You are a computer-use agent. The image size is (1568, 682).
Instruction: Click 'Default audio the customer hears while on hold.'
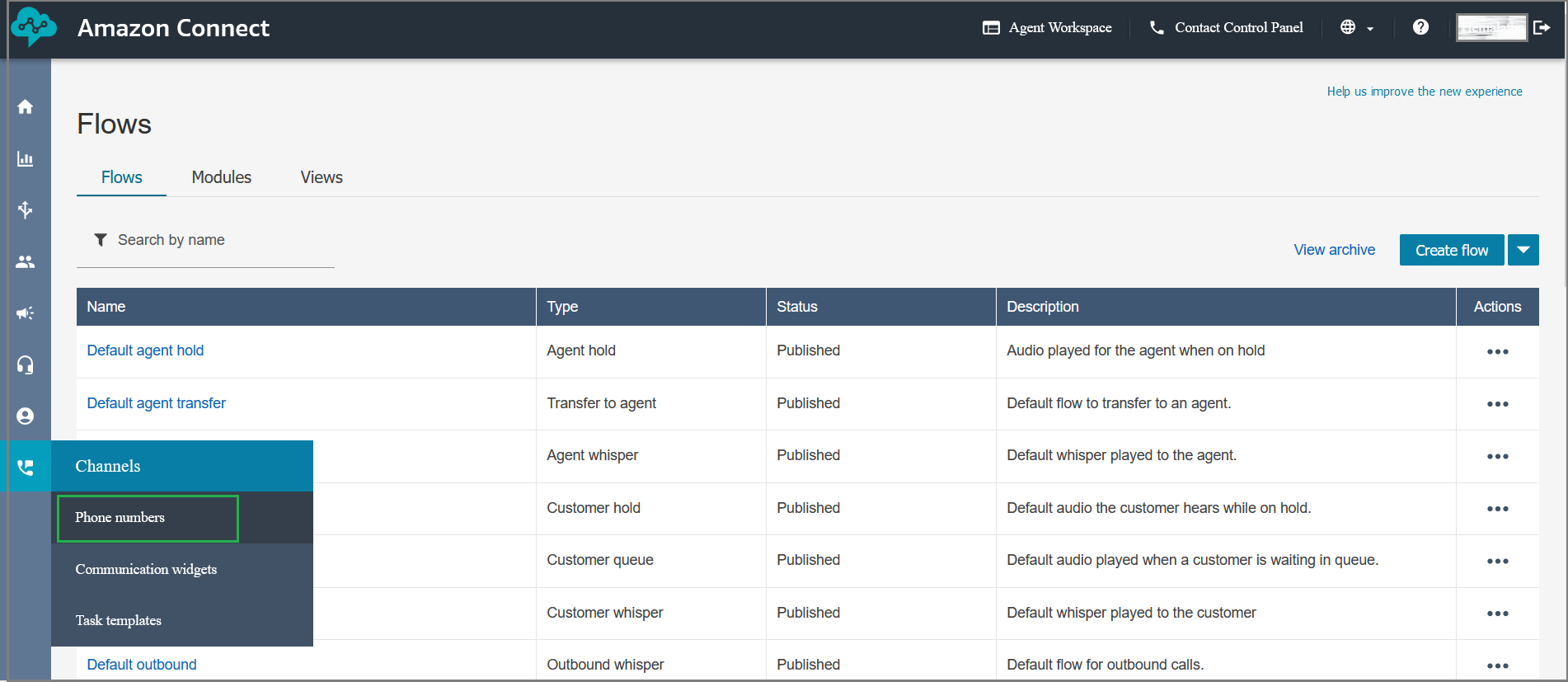(1159, 508)
